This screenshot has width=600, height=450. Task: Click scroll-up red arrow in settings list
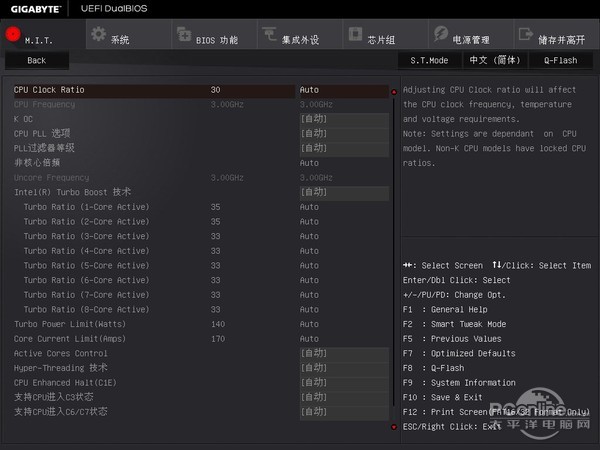pyautogui.click(x=394, y=92)
